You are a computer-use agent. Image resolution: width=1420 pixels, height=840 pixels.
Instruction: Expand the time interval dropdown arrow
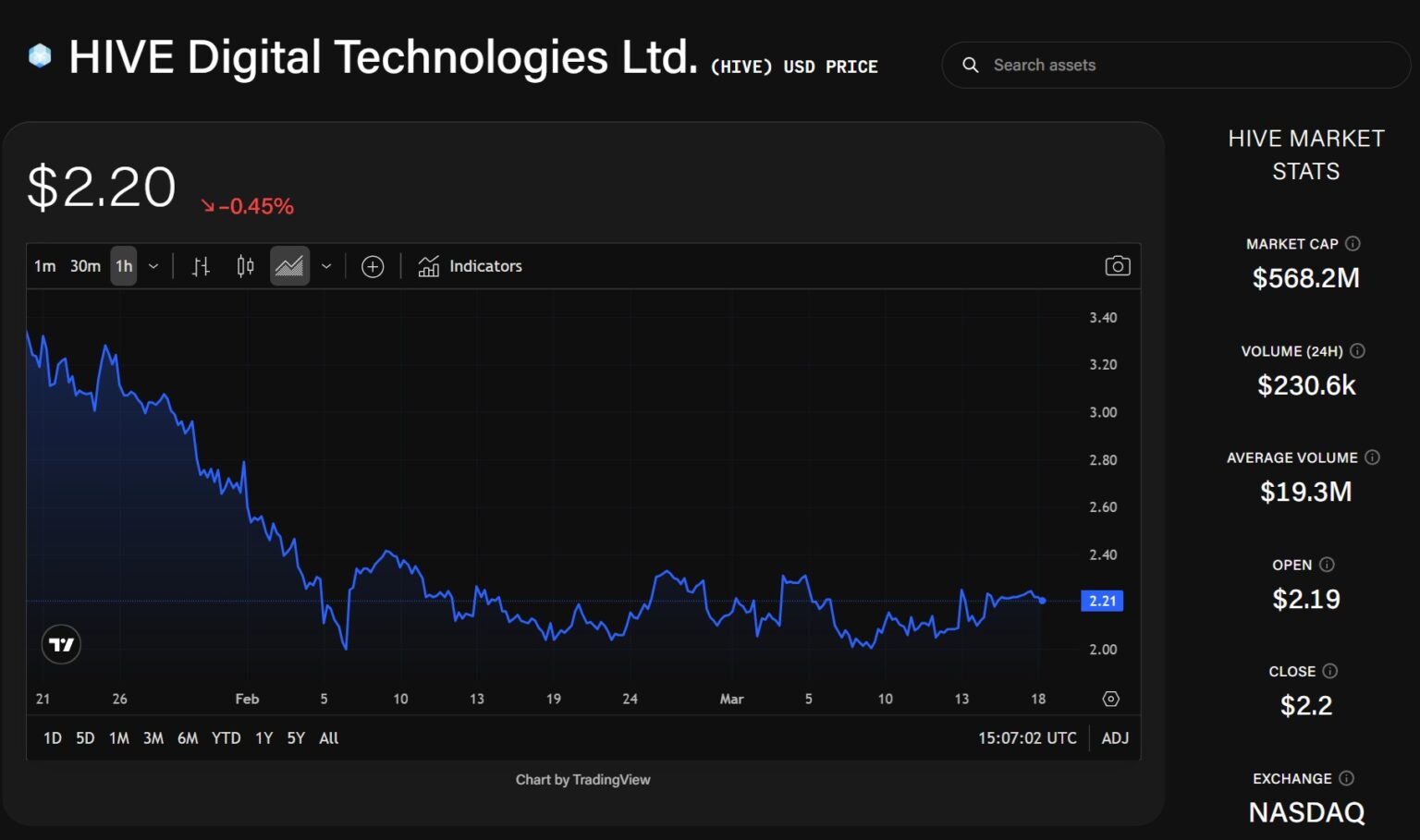(x=153, y=267)
